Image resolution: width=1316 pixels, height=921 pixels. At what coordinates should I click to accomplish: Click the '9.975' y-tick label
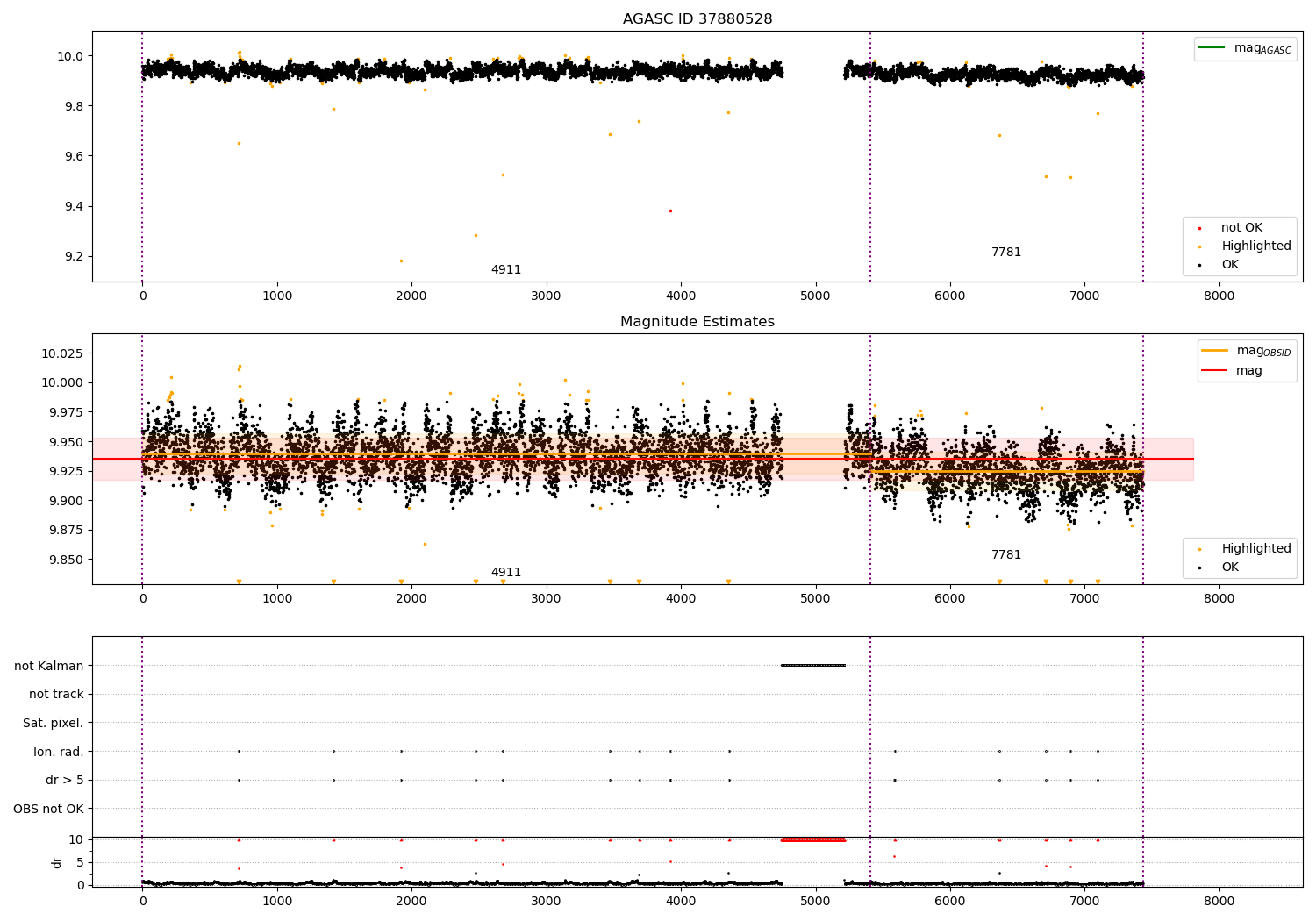click(x=67, y=412)
